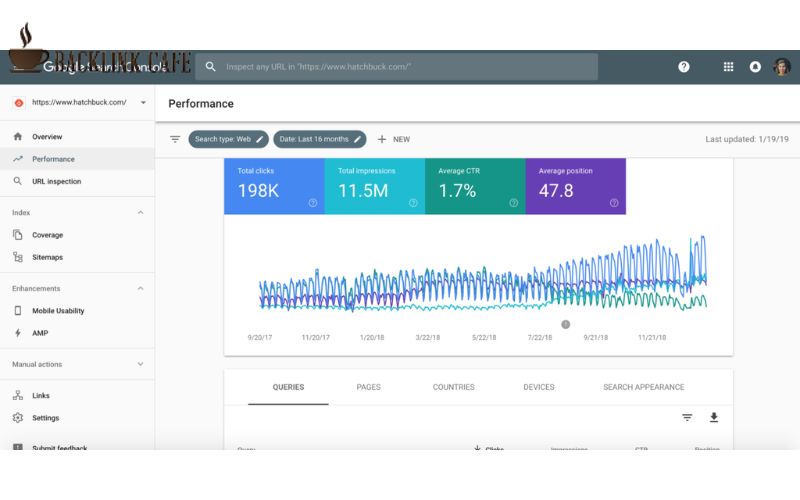This screenshot has height=500, width=800.
Task: Click the pencil icon on Search type chip
Action: [259, 139]
